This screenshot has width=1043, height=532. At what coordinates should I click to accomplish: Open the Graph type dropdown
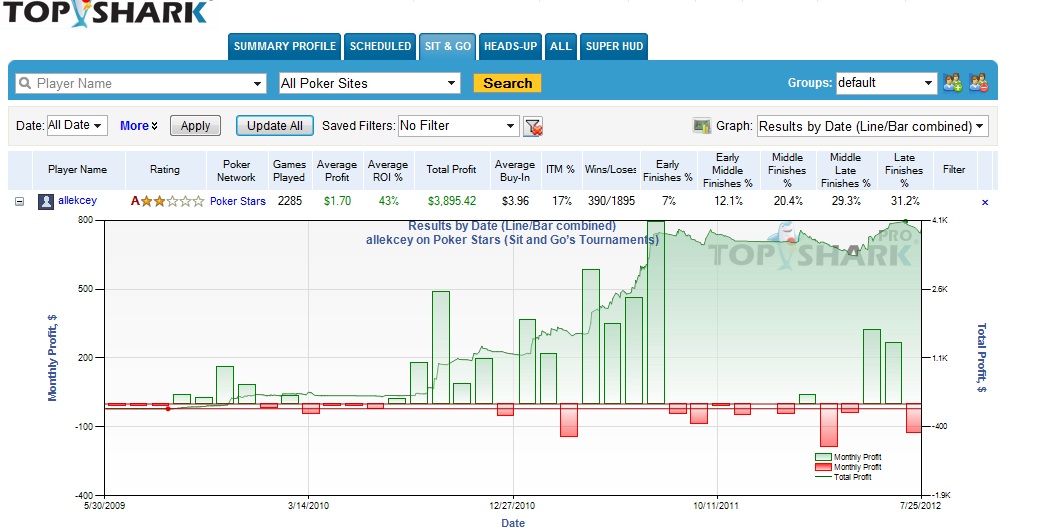click(871, 126)
